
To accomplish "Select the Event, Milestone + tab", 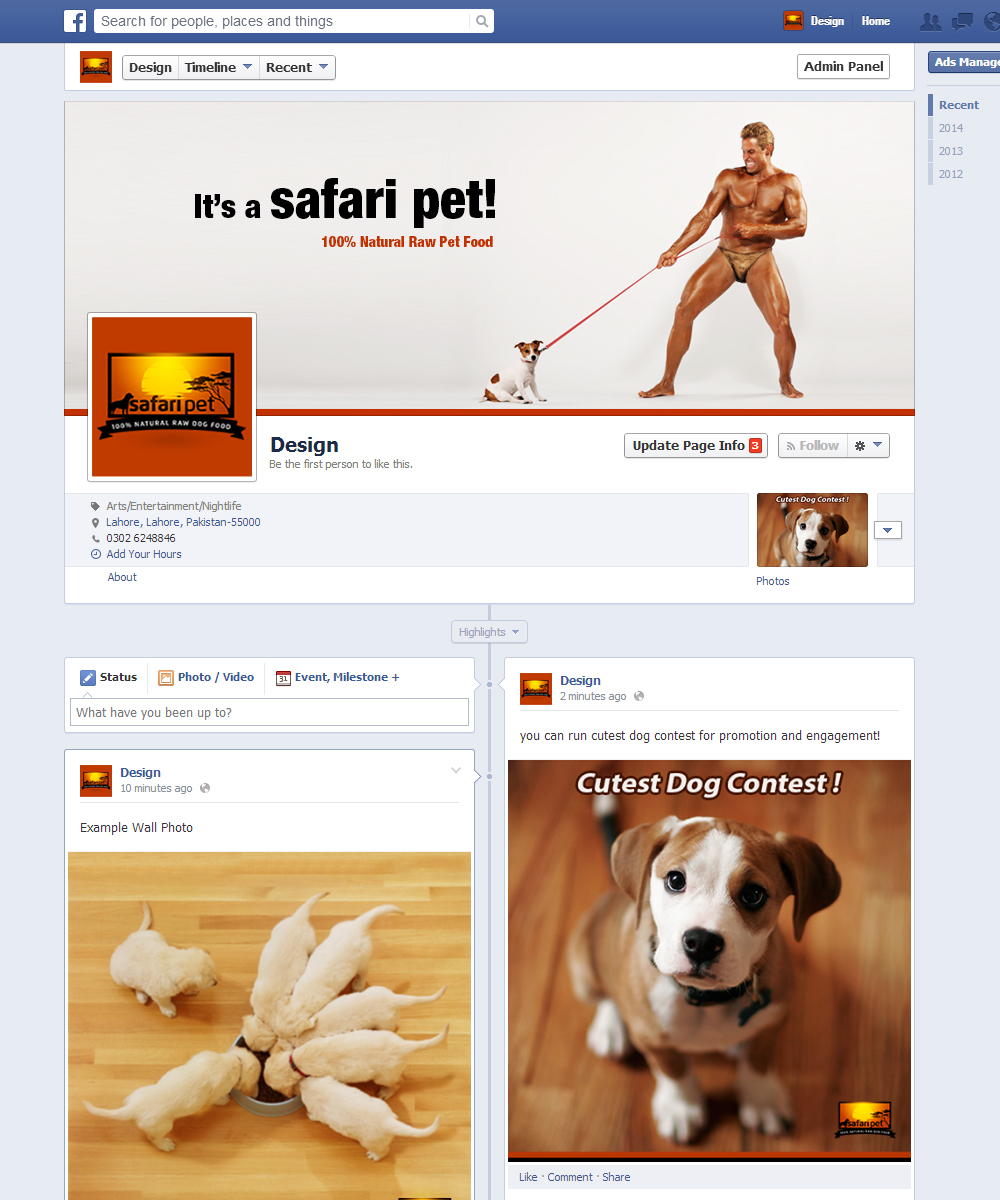I will [x=337, y=677].
